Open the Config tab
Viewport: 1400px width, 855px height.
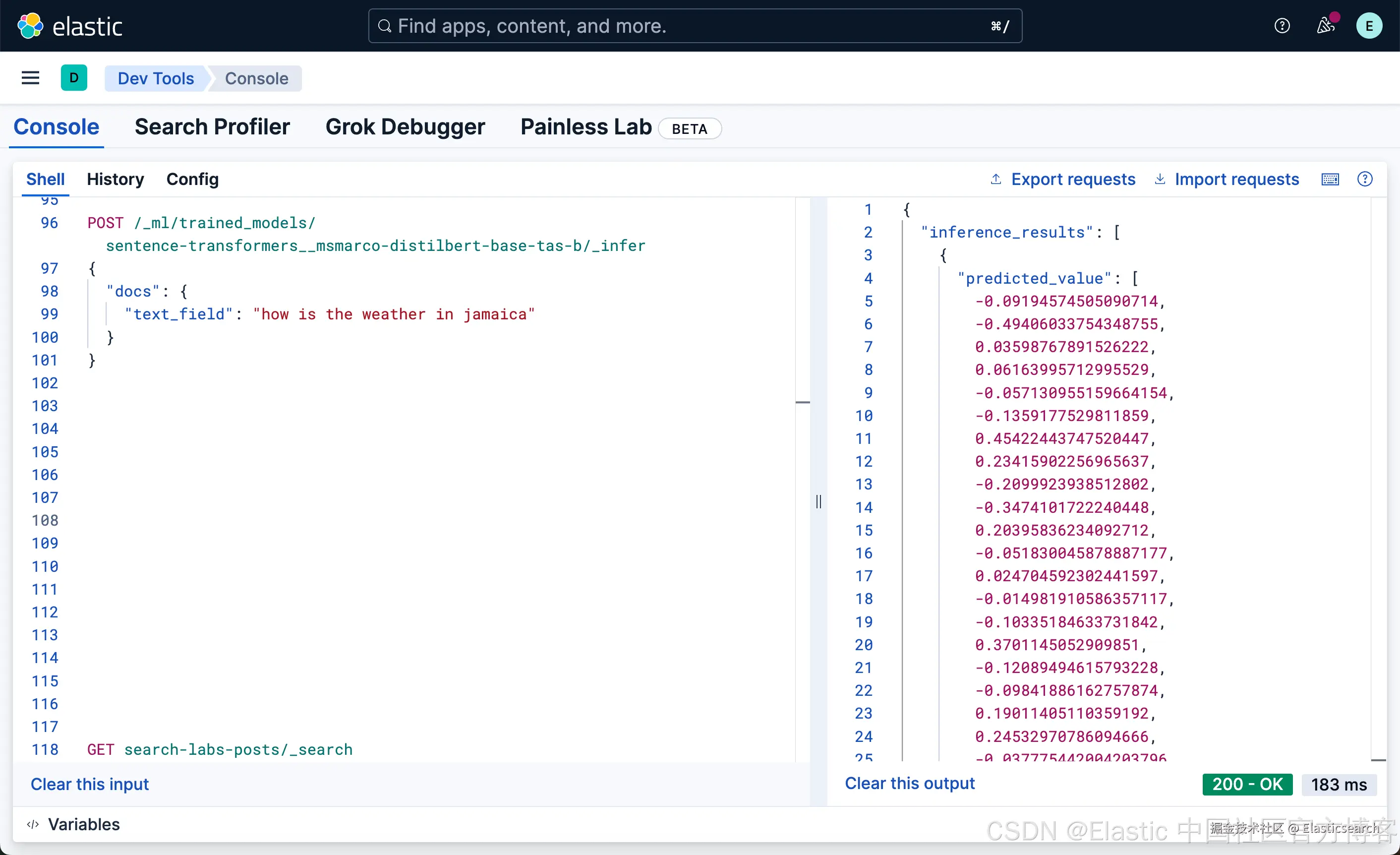(192, 180)
